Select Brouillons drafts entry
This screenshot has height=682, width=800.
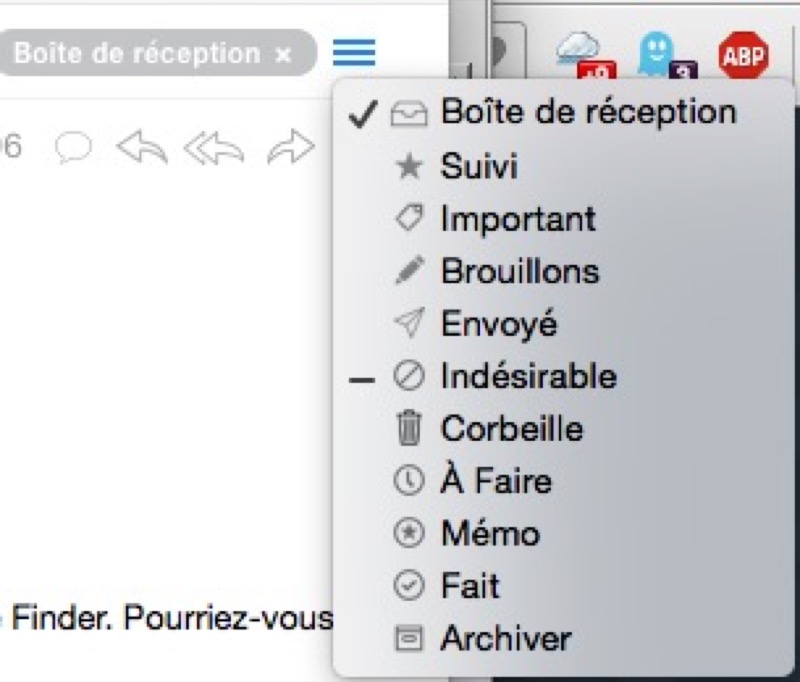[519, 271]
